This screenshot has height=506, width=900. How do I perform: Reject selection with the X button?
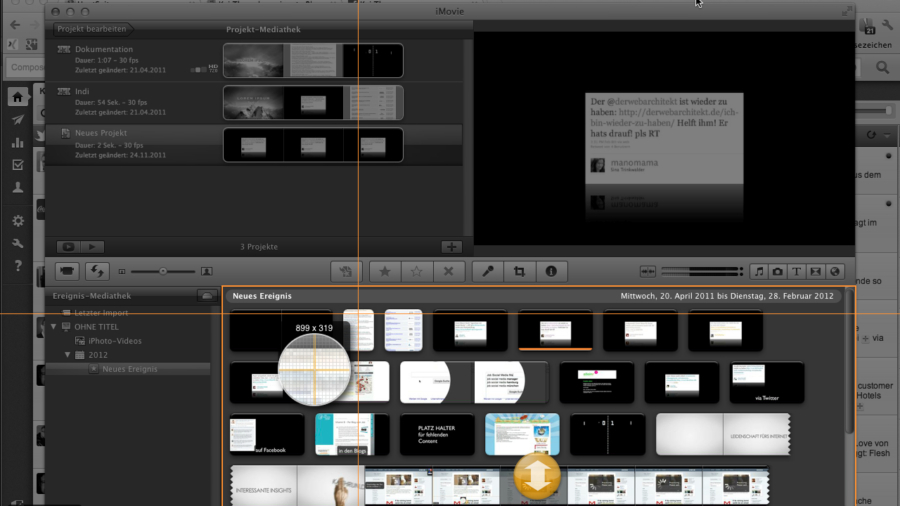coord(448,271)
